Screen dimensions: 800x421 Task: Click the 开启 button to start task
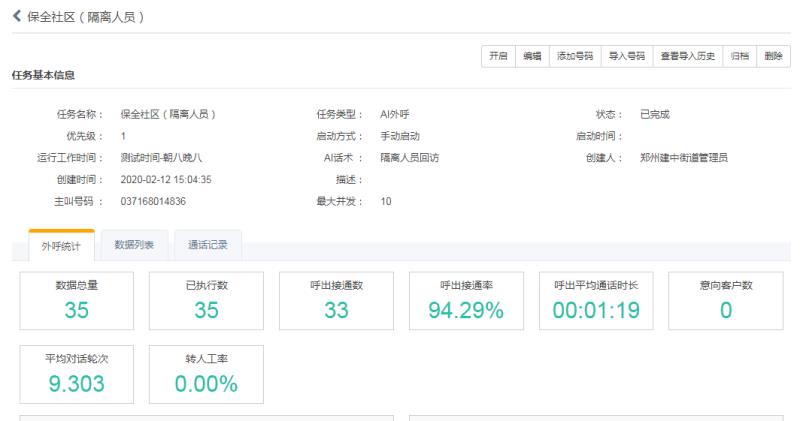tap(497, 57)
